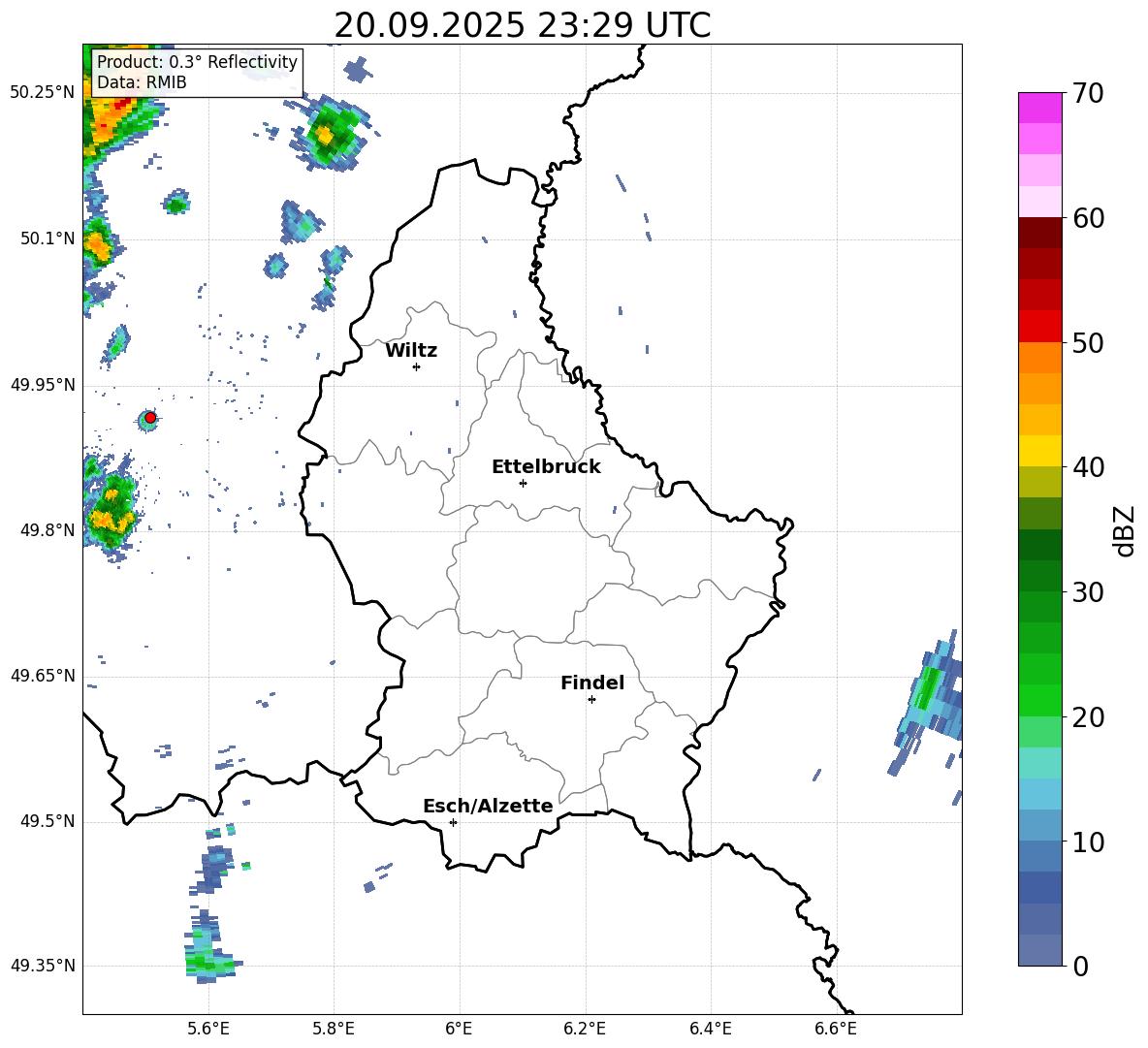Click the 40 value on the colorbar

tap(1088, 467)
